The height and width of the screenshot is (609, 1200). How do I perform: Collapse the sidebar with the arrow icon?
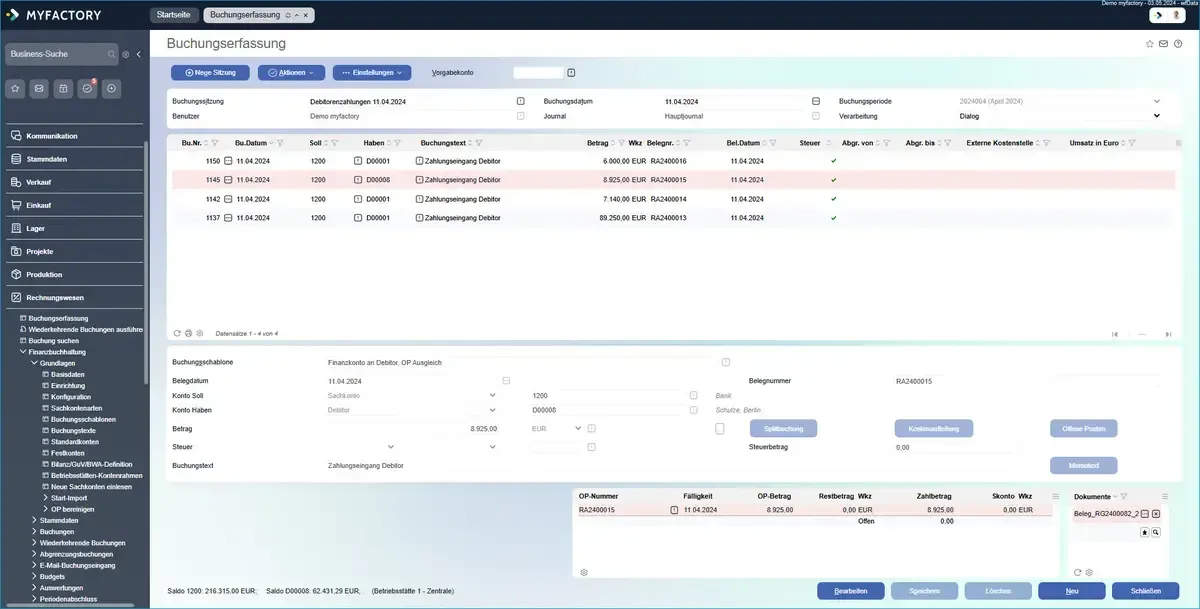(139, 54)
